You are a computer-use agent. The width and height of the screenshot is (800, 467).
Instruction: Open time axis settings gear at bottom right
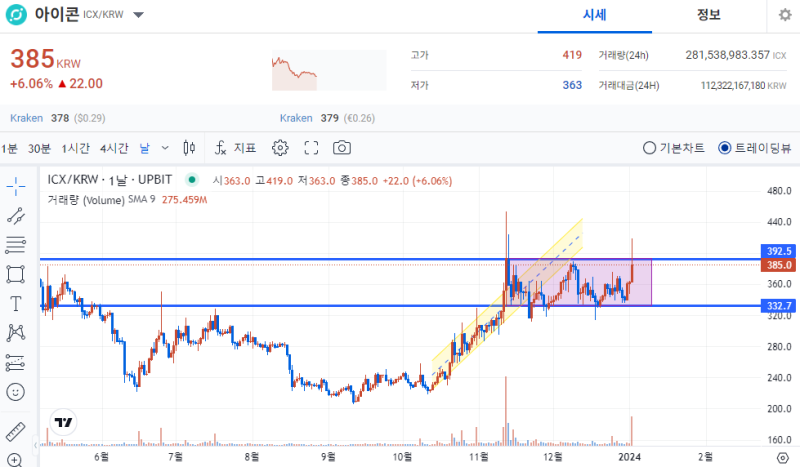click(782, 457)
